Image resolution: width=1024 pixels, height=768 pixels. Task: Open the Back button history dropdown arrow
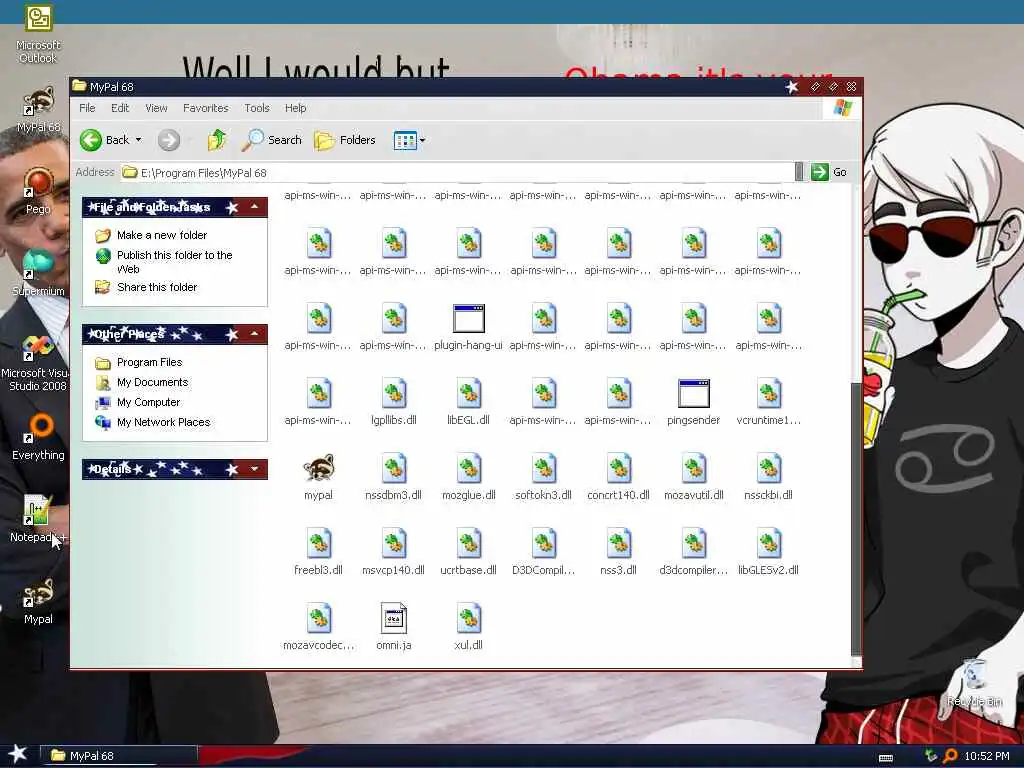138,140
